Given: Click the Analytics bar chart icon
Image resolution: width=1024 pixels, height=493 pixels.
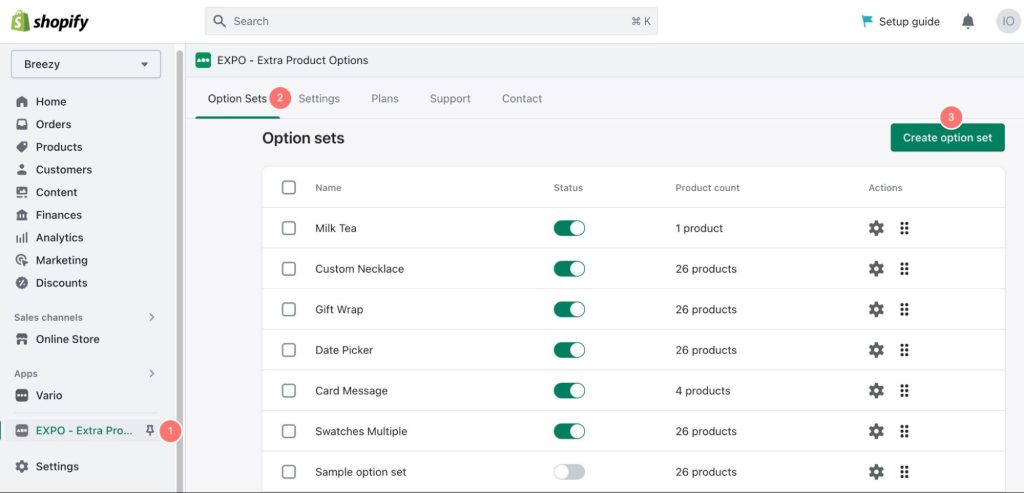Looking at the screenshot, I should [22, 238].
